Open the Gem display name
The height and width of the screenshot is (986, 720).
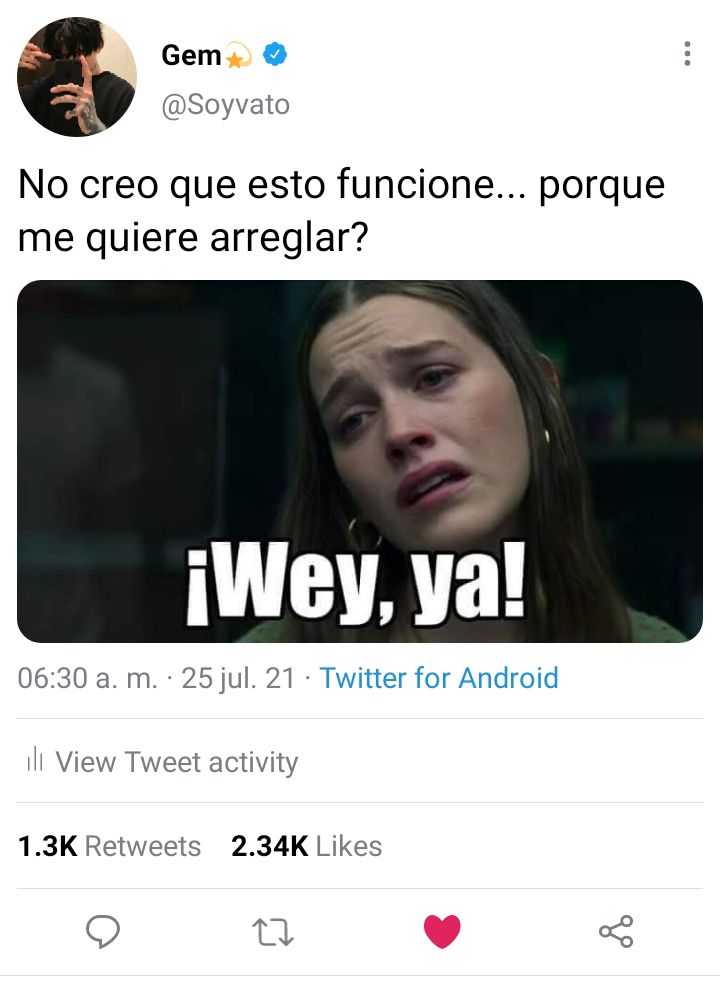[191, 55]
